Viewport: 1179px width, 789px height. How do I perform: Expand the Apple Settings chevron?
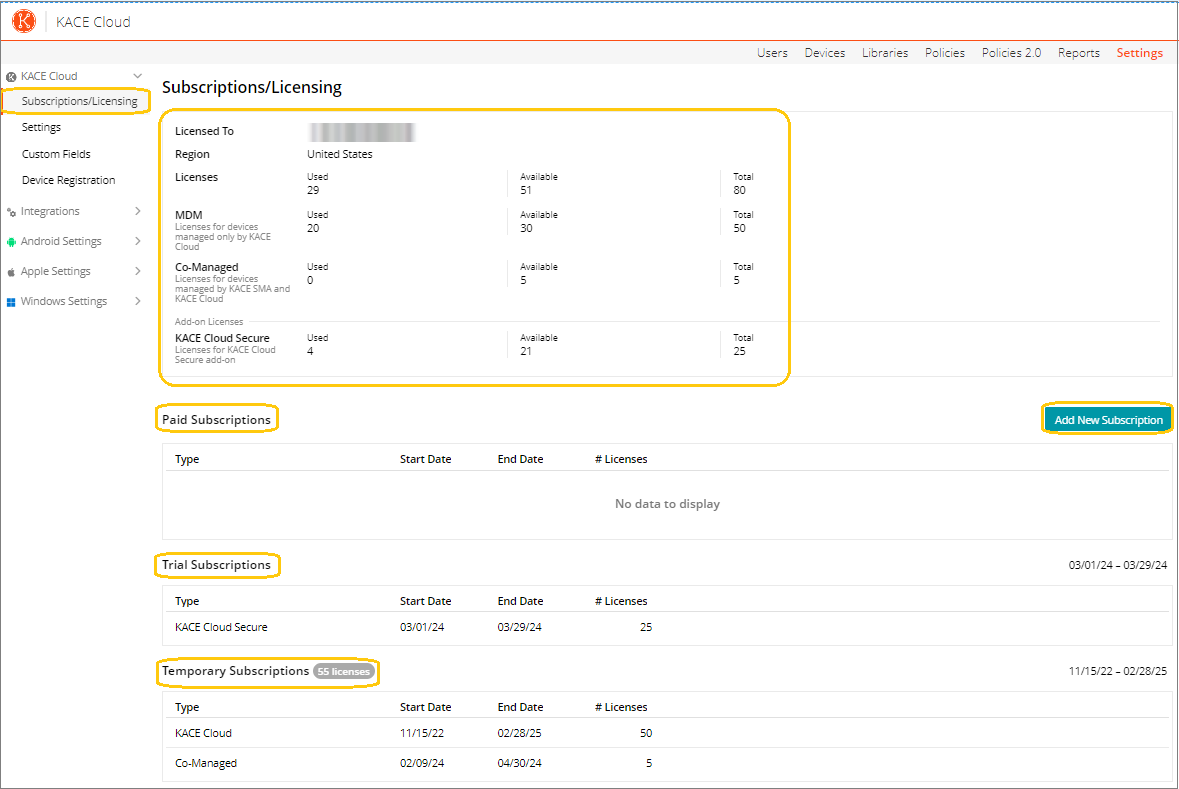(138, 271)
